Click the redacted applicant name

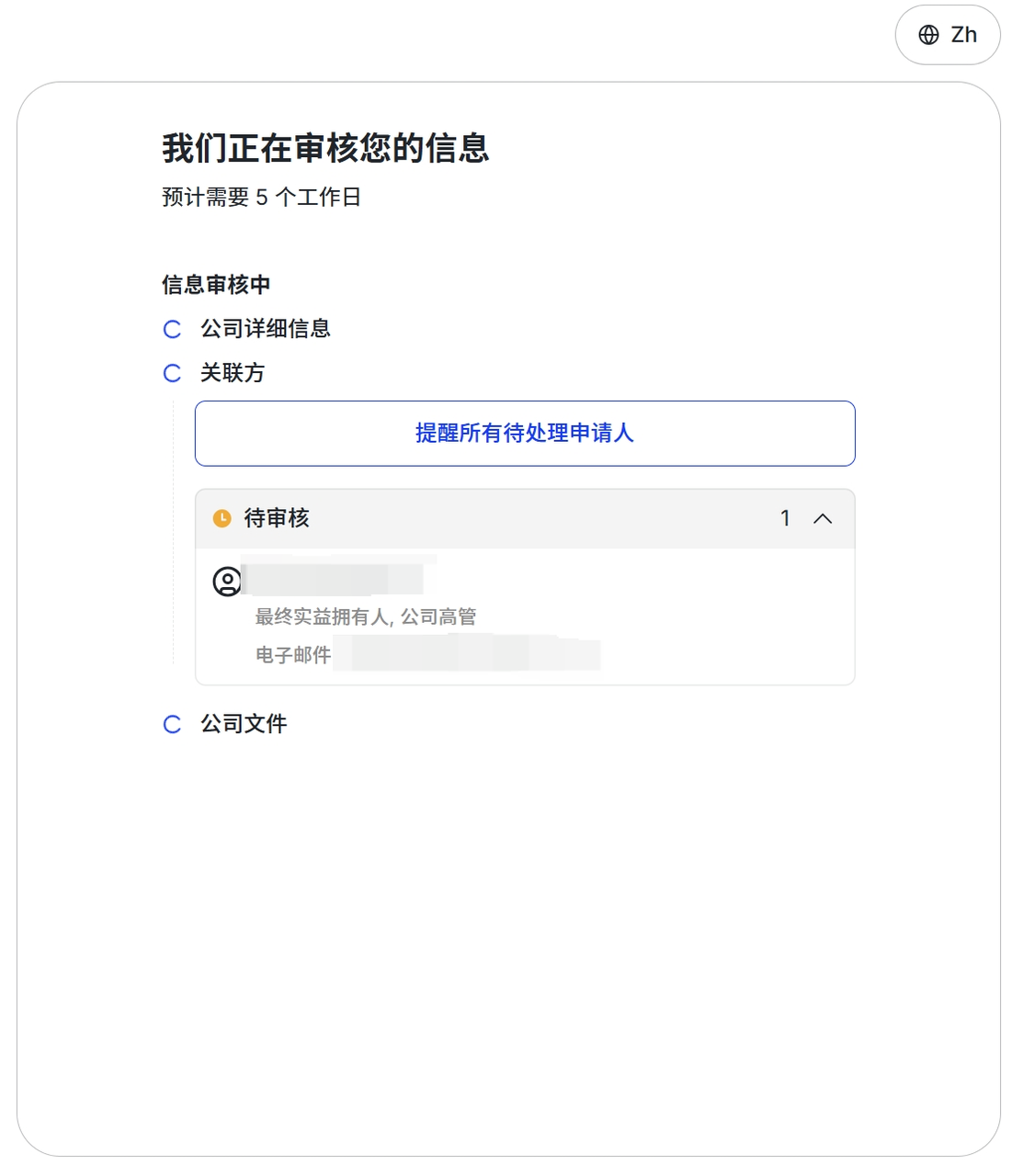coord(333,579)
